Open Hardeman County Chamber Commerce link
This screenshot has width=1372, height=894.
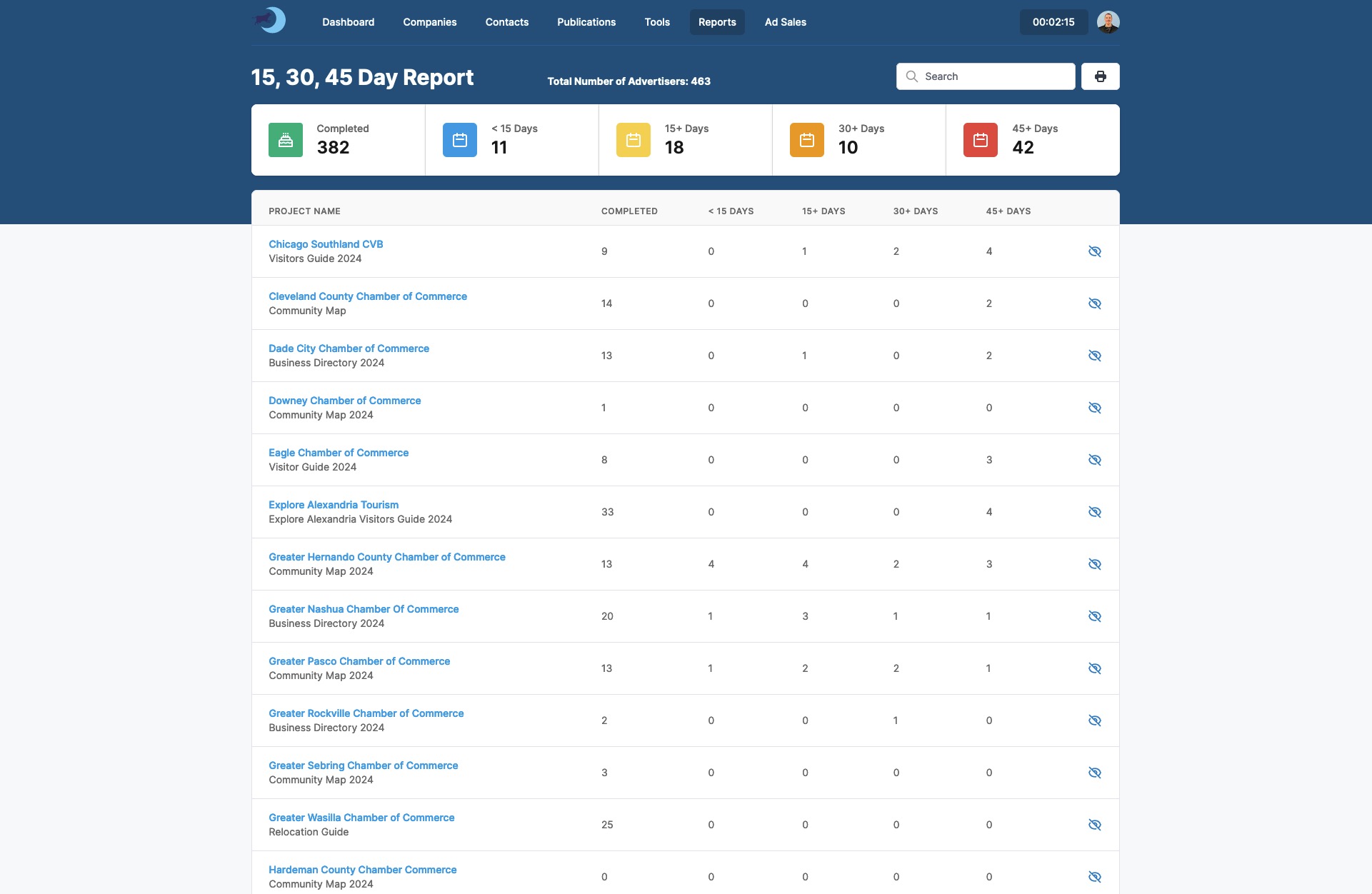(363, 870)
